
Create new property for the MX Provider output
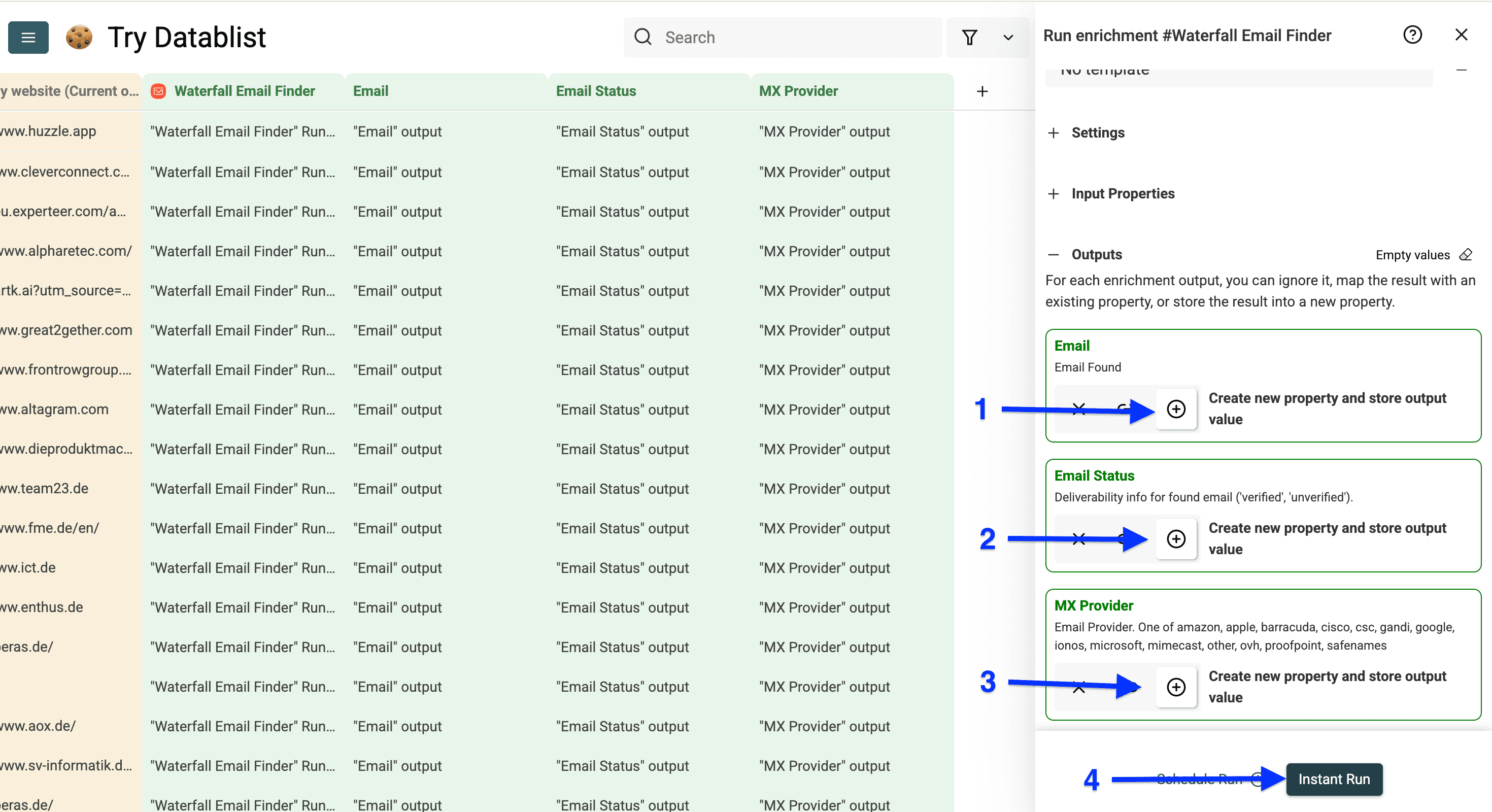pyautogui.click(x=1176, y=688)
